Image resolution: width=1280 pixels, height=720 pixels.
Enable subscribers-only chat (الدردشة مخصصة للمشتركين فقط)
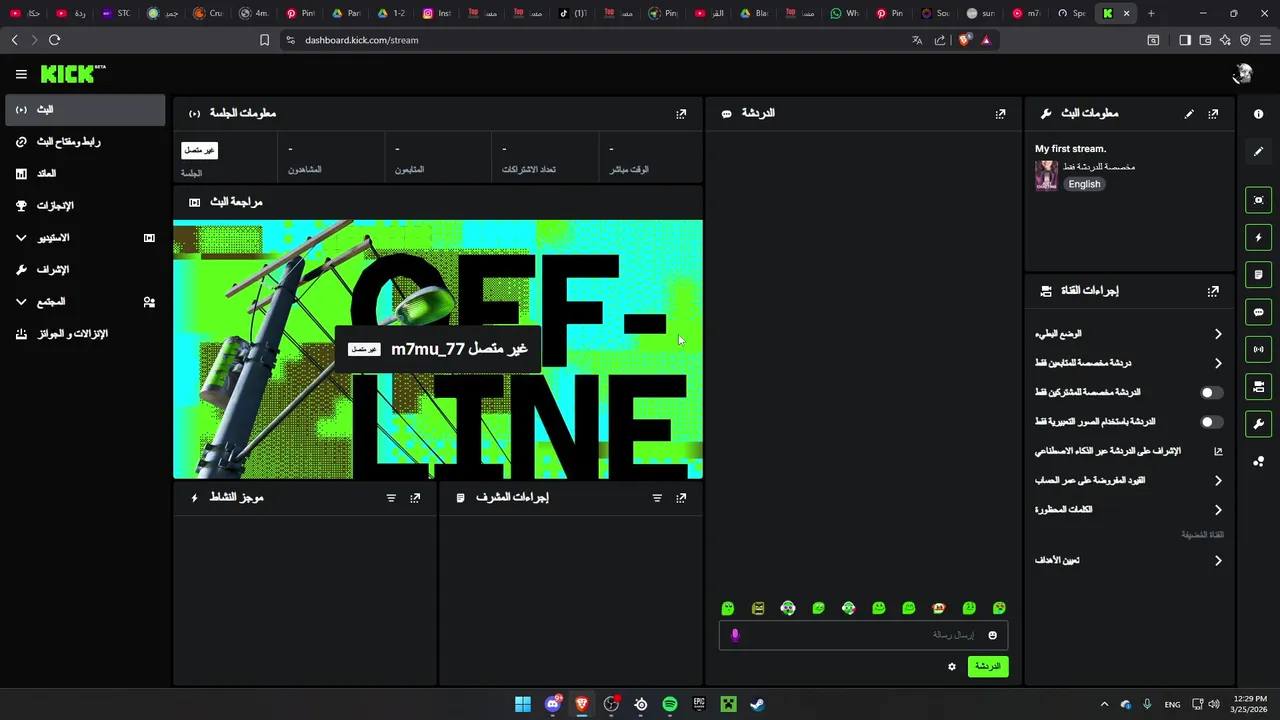tap(1212, 393)
